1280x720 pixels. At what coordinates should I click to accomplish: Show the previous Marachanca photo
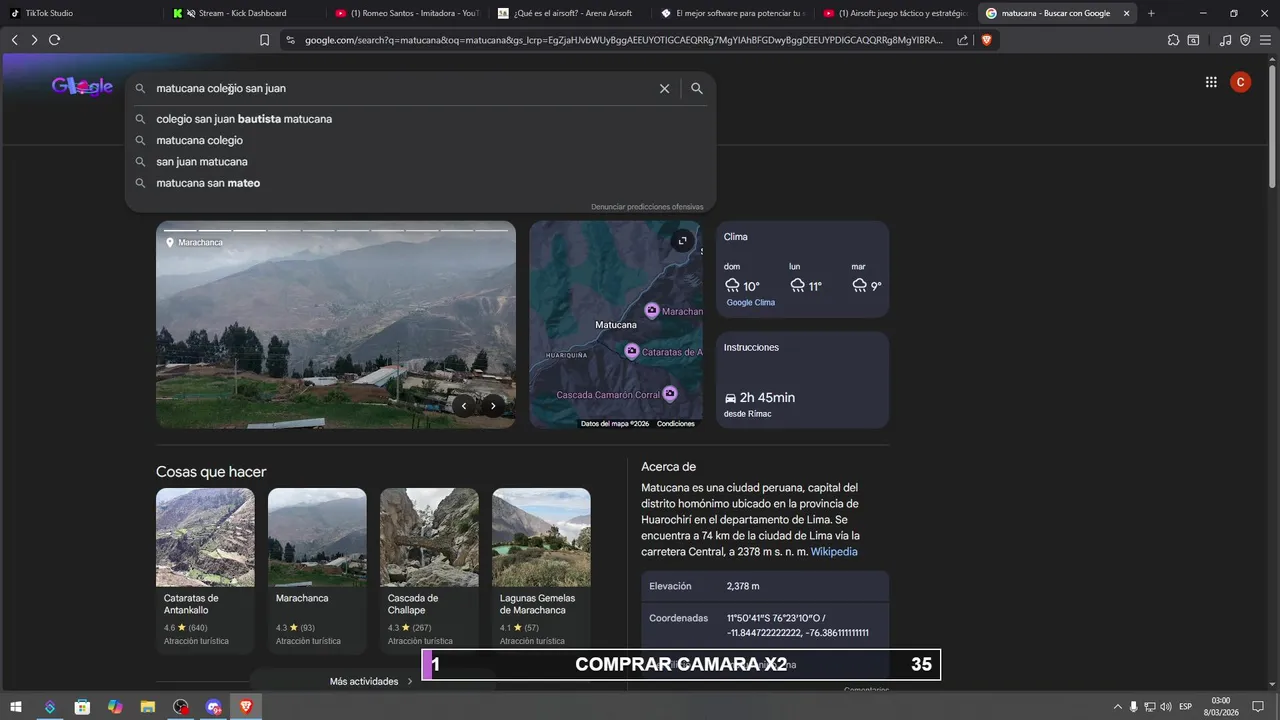coord(464,406)
